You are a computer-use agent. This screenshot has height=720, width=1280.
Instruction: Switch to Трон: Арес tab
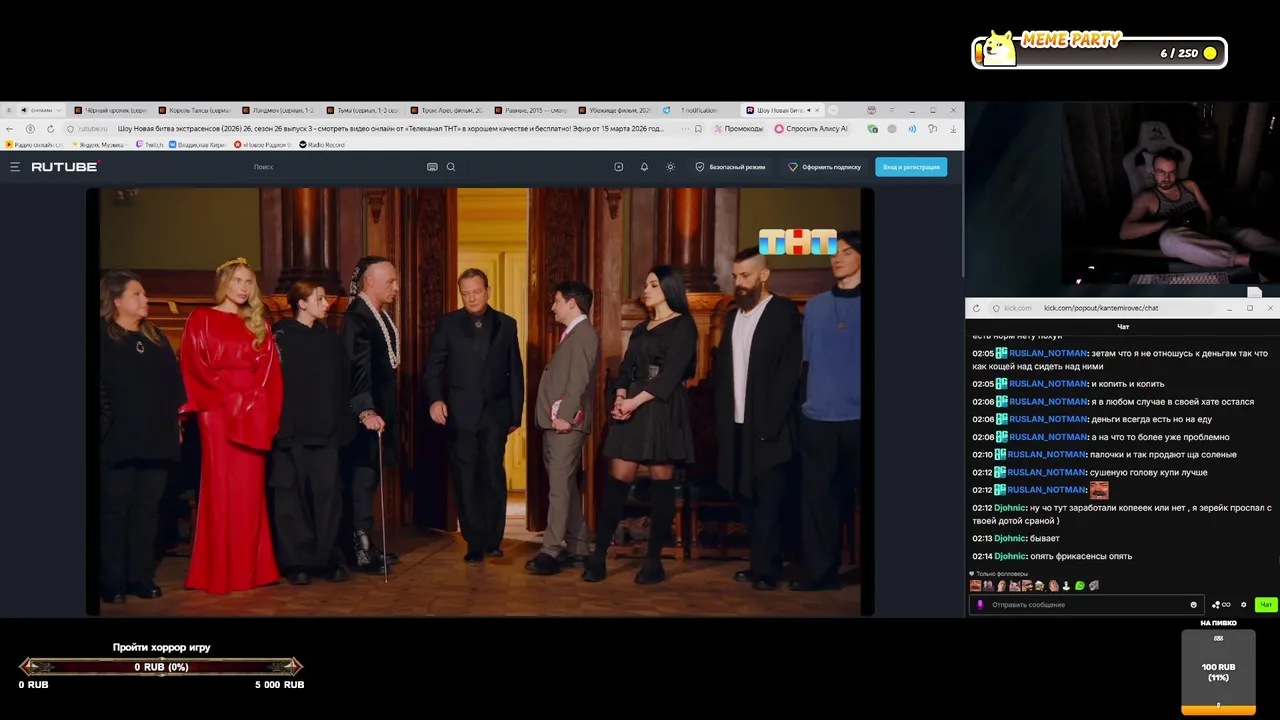coord(446,110)
